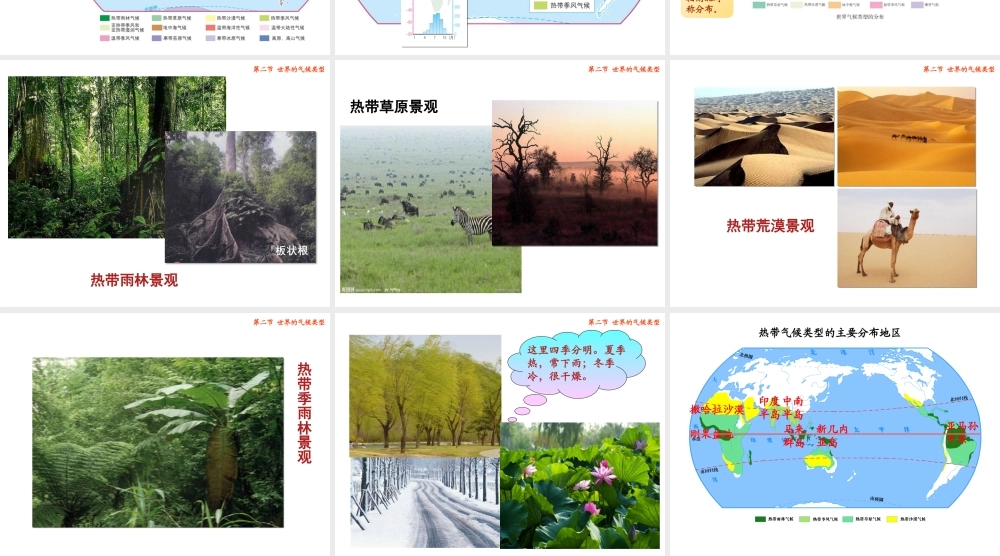The width and height of the screenshot is (1000, 556).
Task: Click the yellow text box ending 称分布。
Action: 707,8
